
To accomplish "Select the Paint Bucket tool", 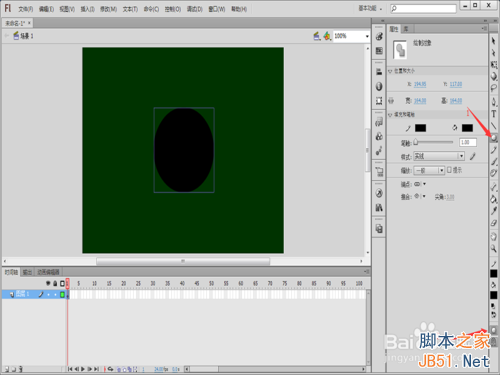I will click(494, 199).
